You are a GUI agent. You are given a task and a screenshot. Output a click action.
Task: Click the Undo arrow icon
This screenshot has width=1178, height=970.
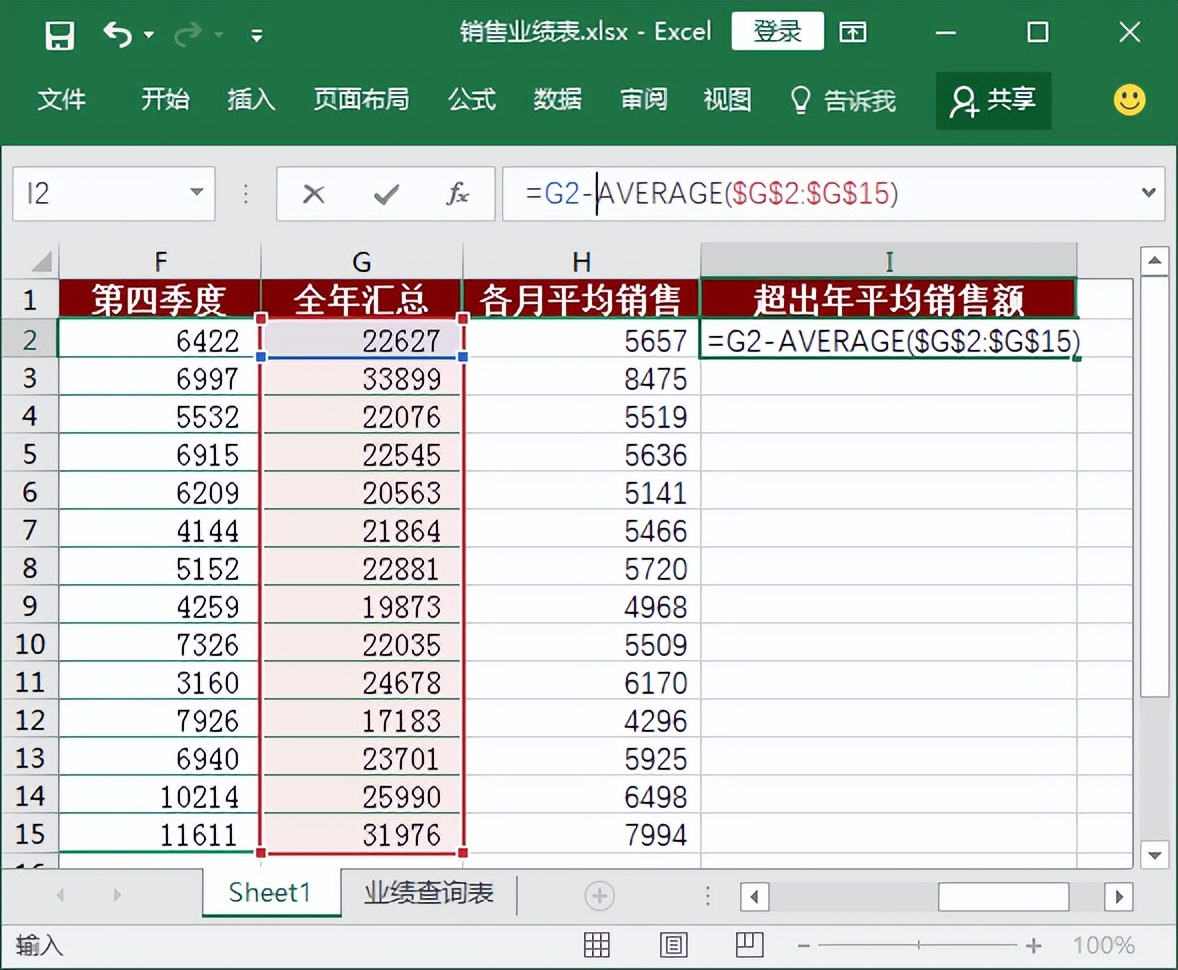click(x=119, y=31)
